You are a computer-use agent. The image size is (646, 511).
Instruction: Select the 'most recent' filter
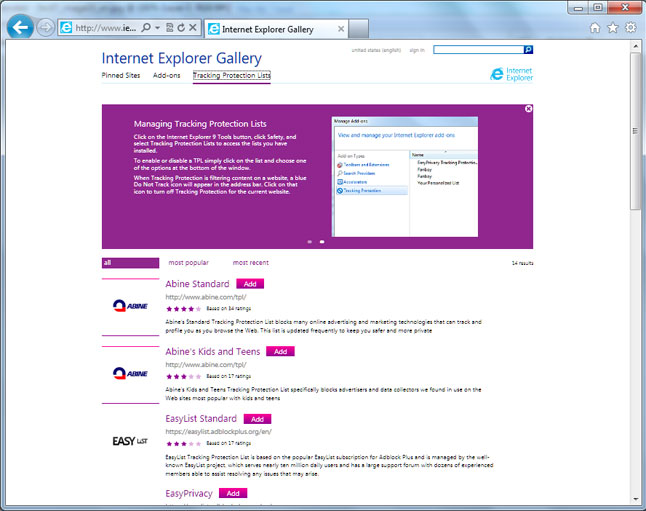pyautogui.click(x=250, y=263)
